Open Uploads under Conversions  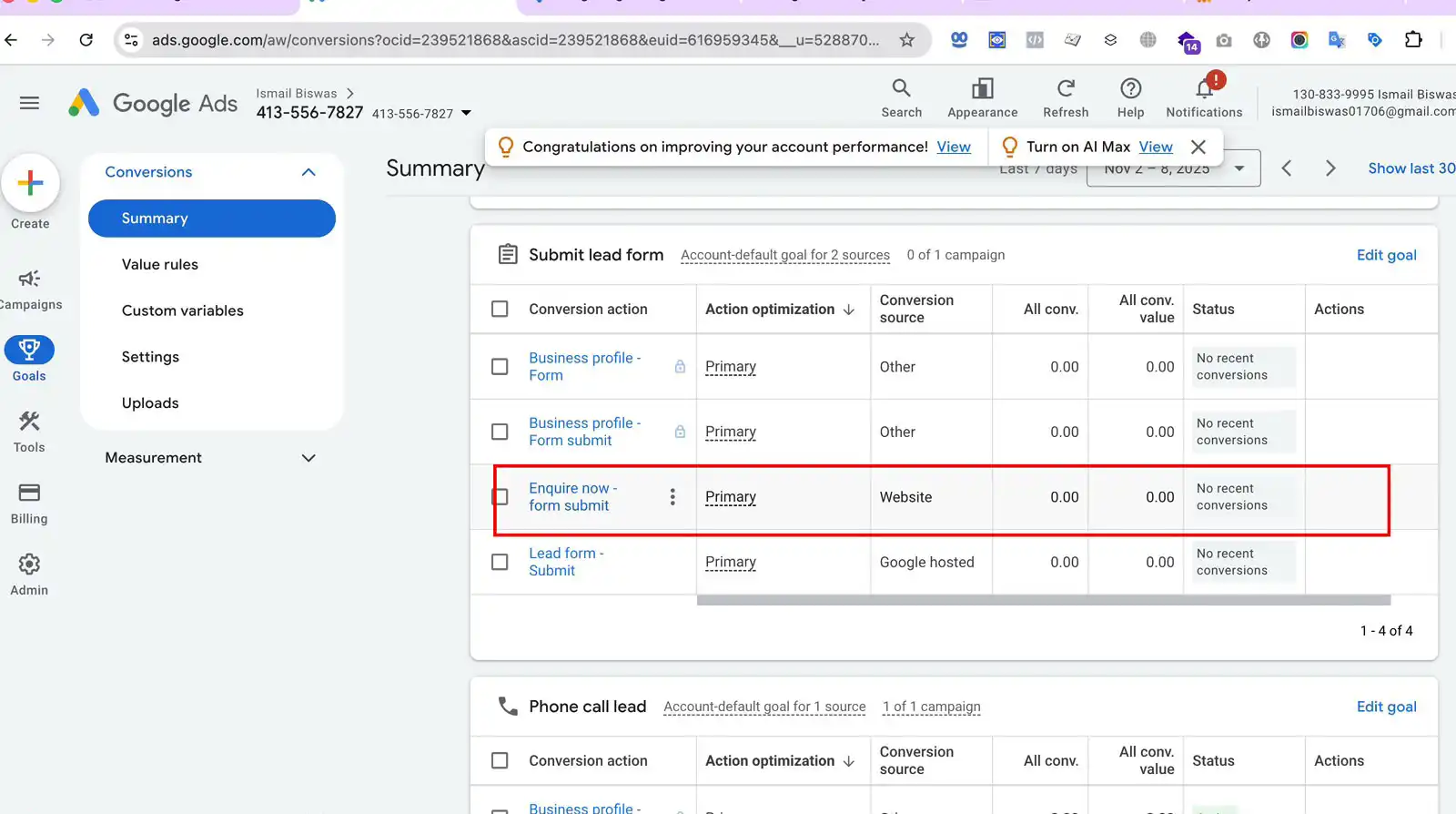click(x=150, y=403)
